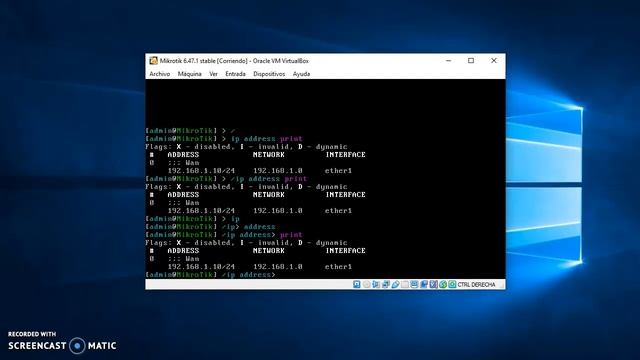Click the display indicator icon in status bar

click(414, 284)
